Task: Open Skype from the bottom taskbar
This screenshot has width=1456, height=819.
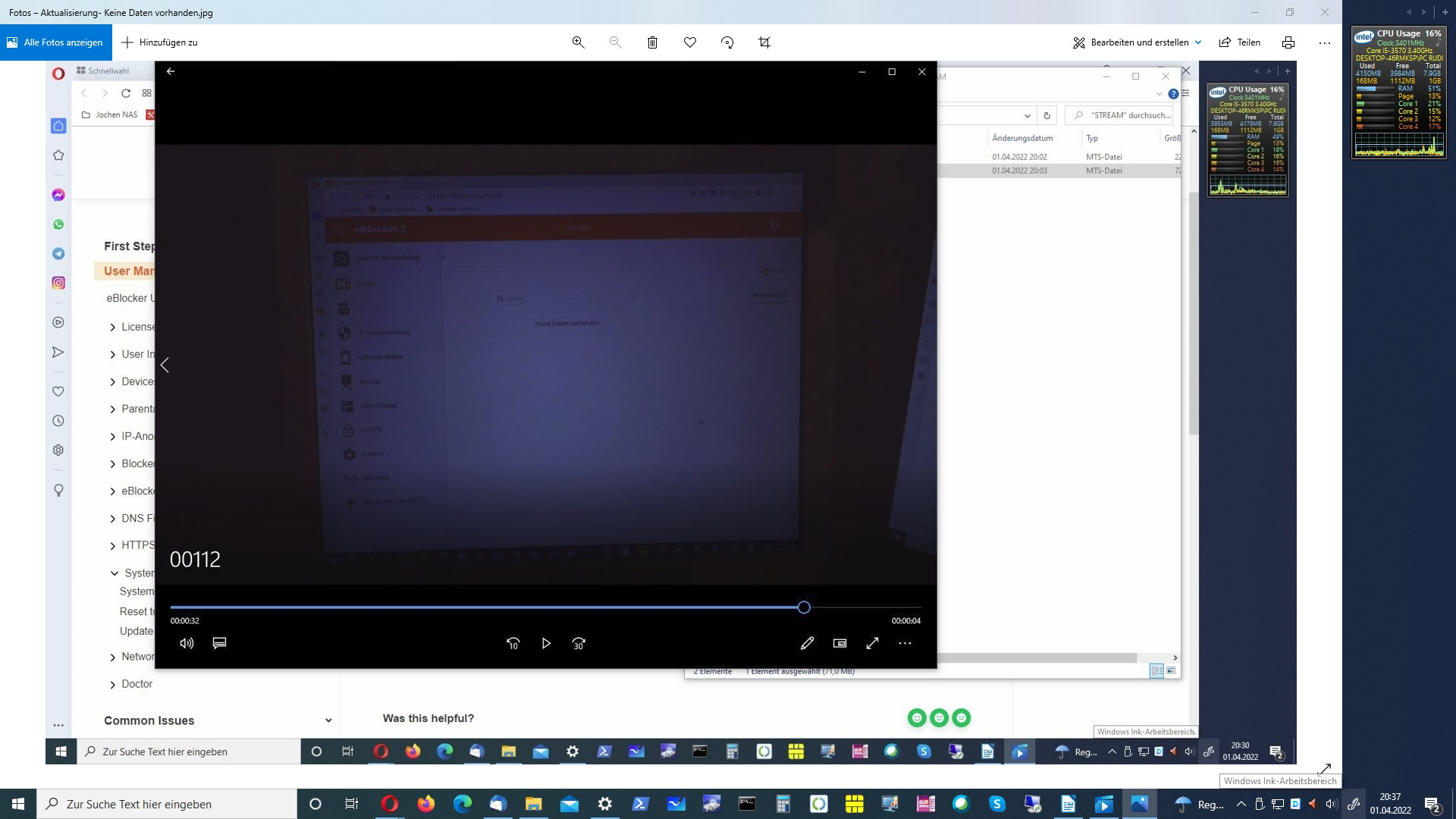Action: 996,804
